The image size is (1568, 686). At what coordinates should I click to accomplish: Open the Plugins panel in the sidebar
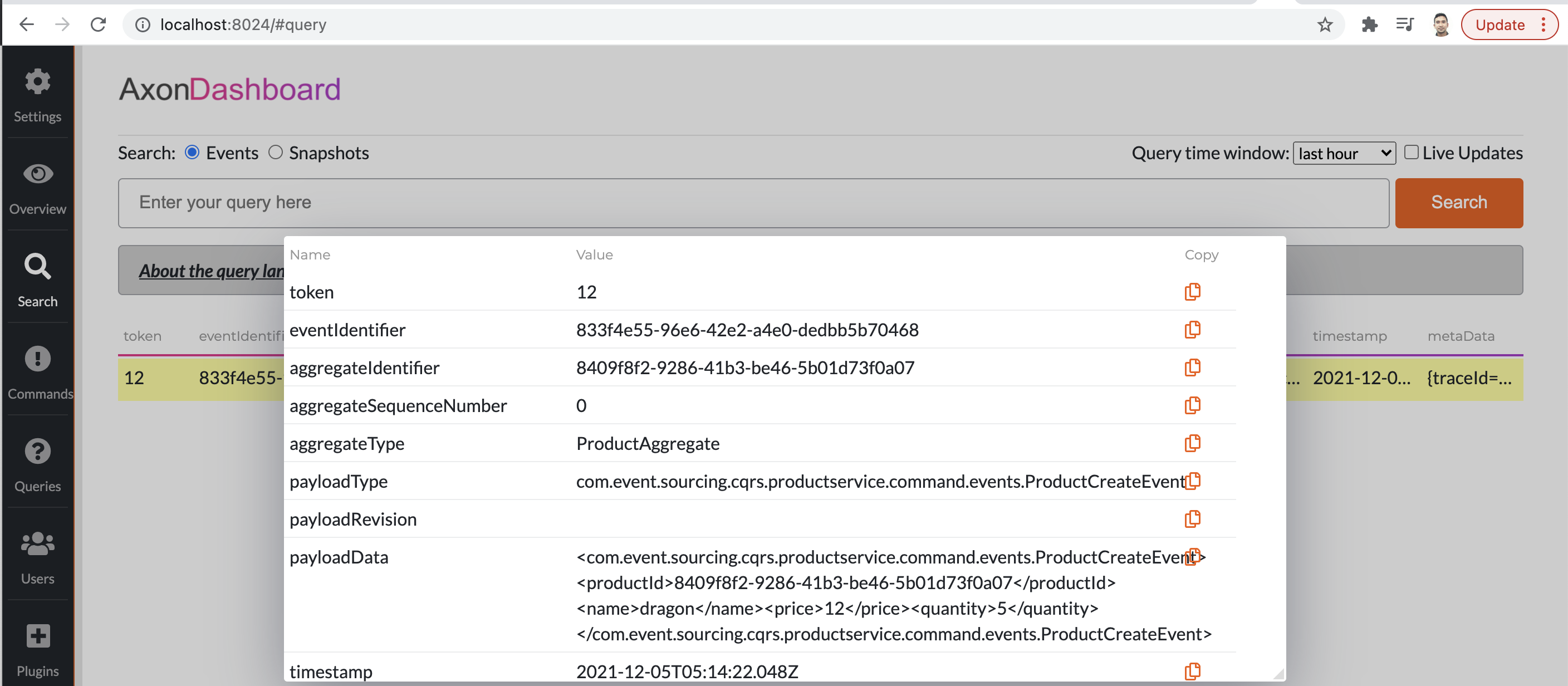[37, 647]
